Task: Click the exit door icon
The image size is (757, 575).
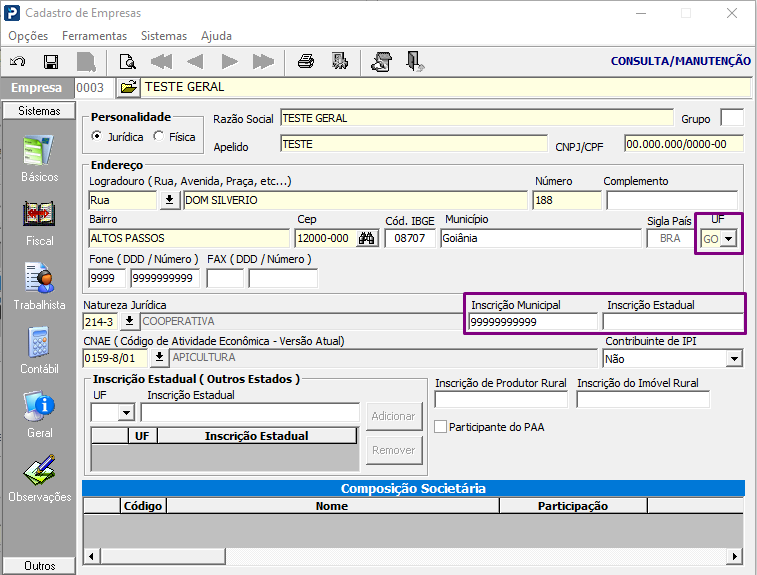Action: coord(415,61)
